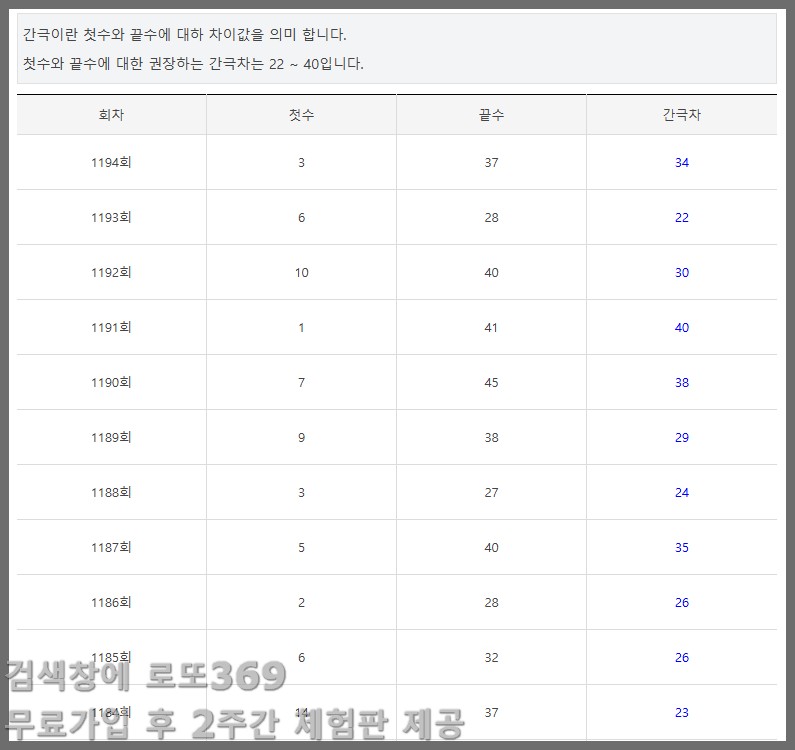Click gap value 30 in 1192회 row
795x750 pixels.
point(681,273)
